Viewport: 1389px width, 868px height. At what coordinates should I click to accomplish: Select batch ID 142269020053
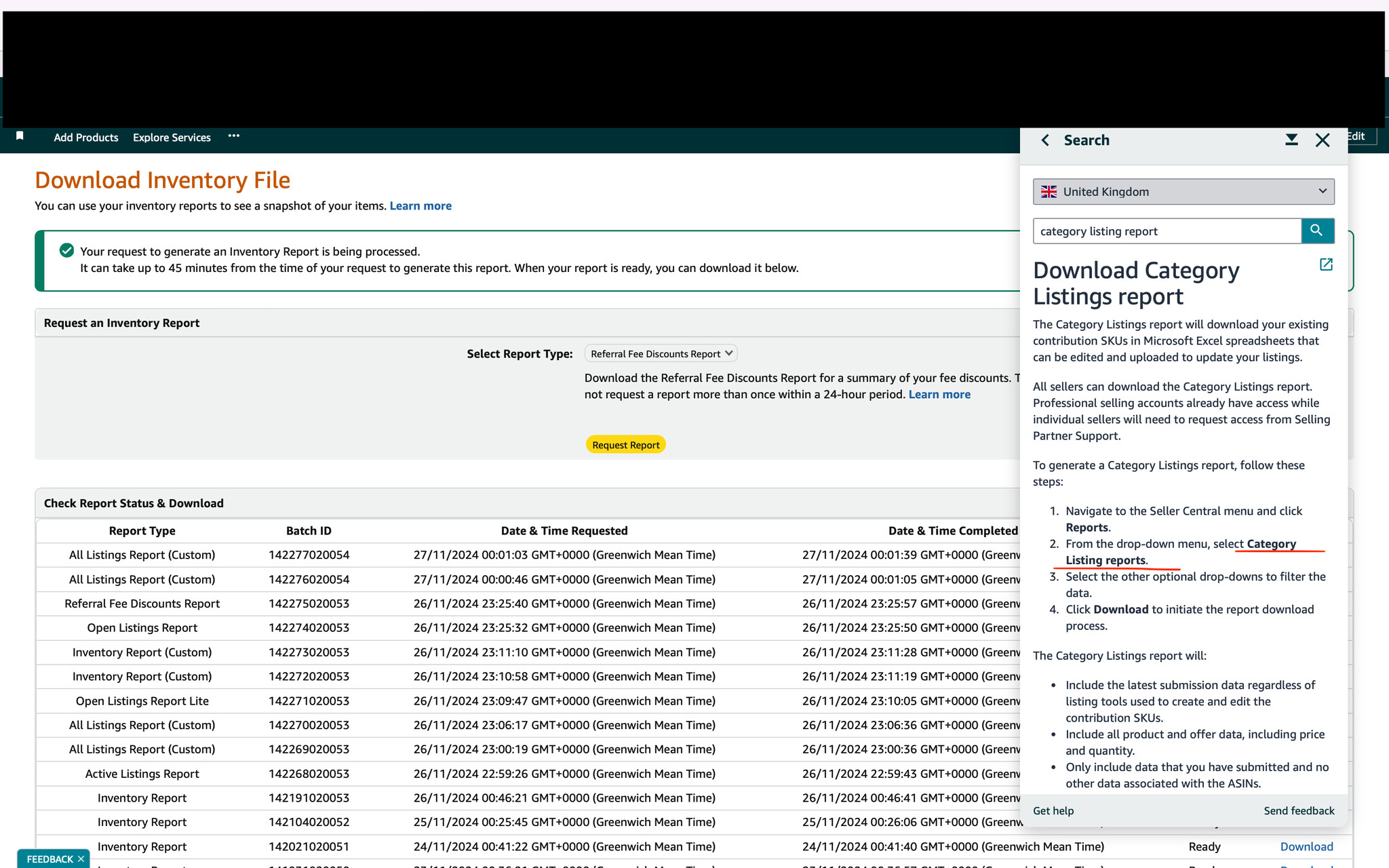click(309, 749)
